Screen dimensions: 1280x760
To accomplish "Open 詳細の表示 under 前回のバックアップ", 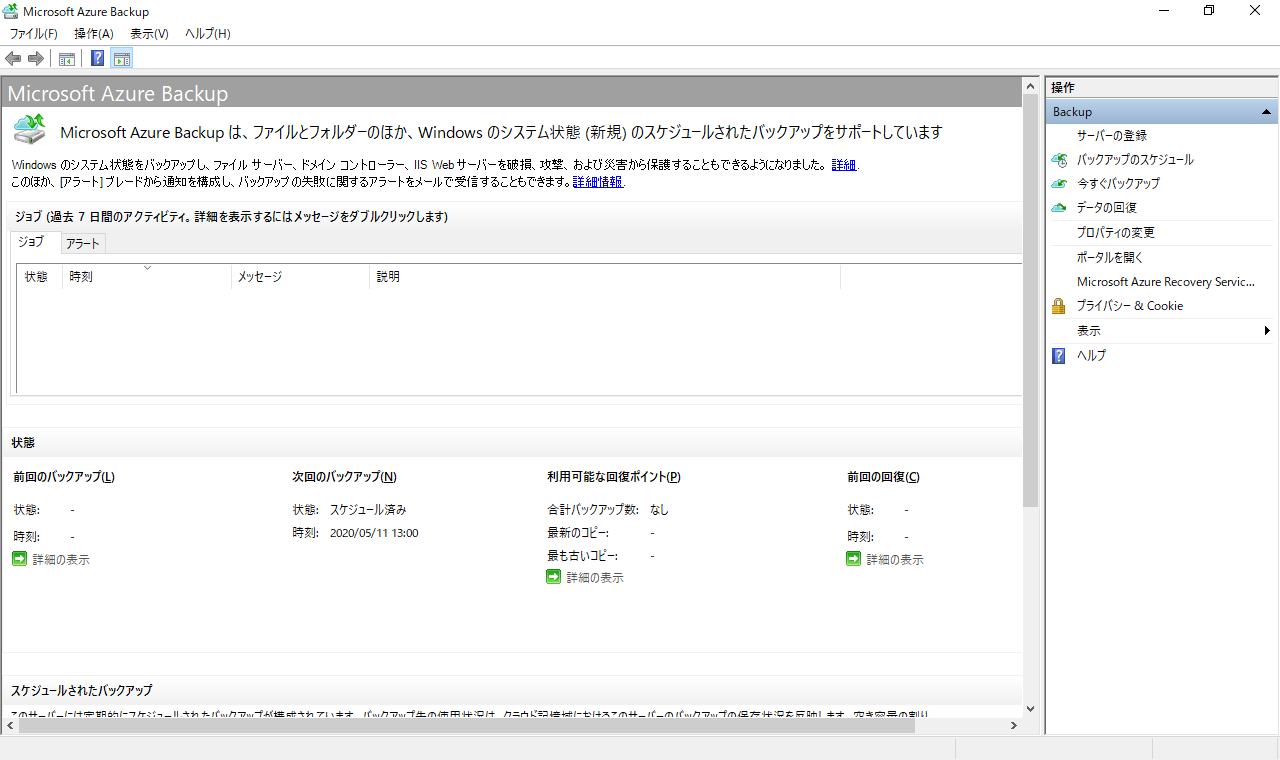I will (61, 560).
